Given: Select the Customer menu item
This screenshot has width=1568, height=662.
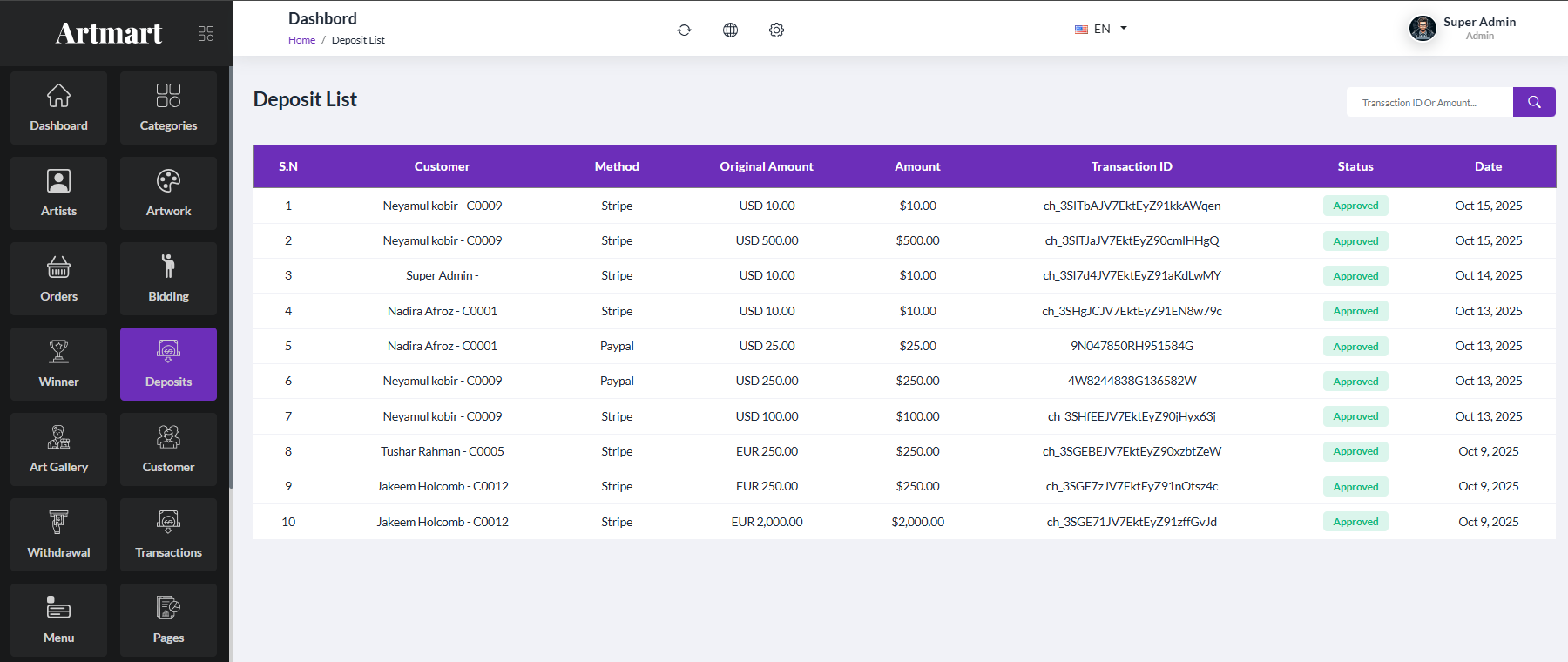Looking at the screenshot, I should [x=168, y=449].
